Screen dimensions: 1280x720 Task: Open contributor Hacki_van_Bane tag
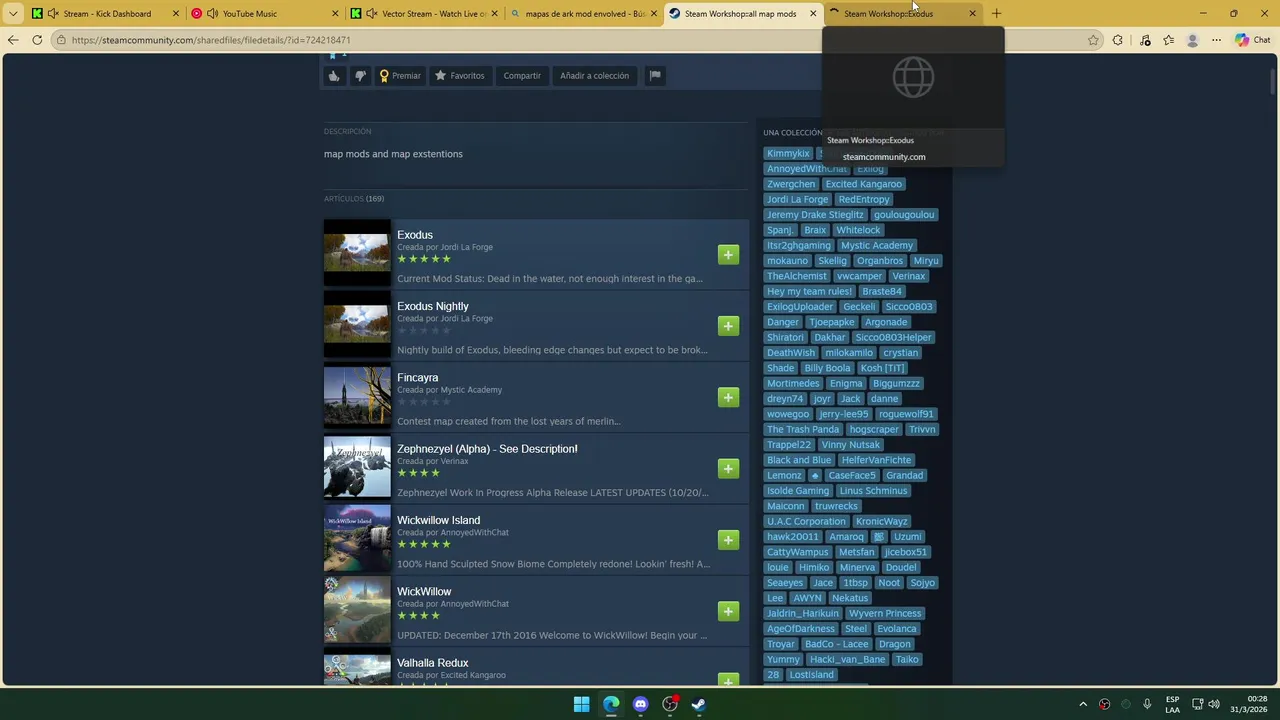(x=848, y=660)
